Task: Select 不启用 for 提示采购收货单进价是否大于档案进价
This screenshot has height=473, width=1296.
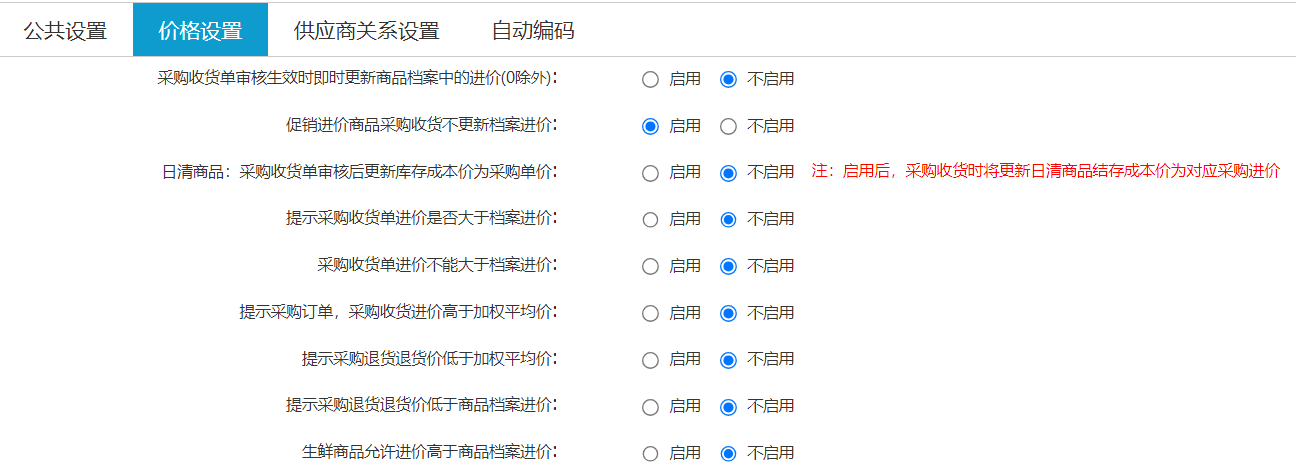Action: [729, 219]
